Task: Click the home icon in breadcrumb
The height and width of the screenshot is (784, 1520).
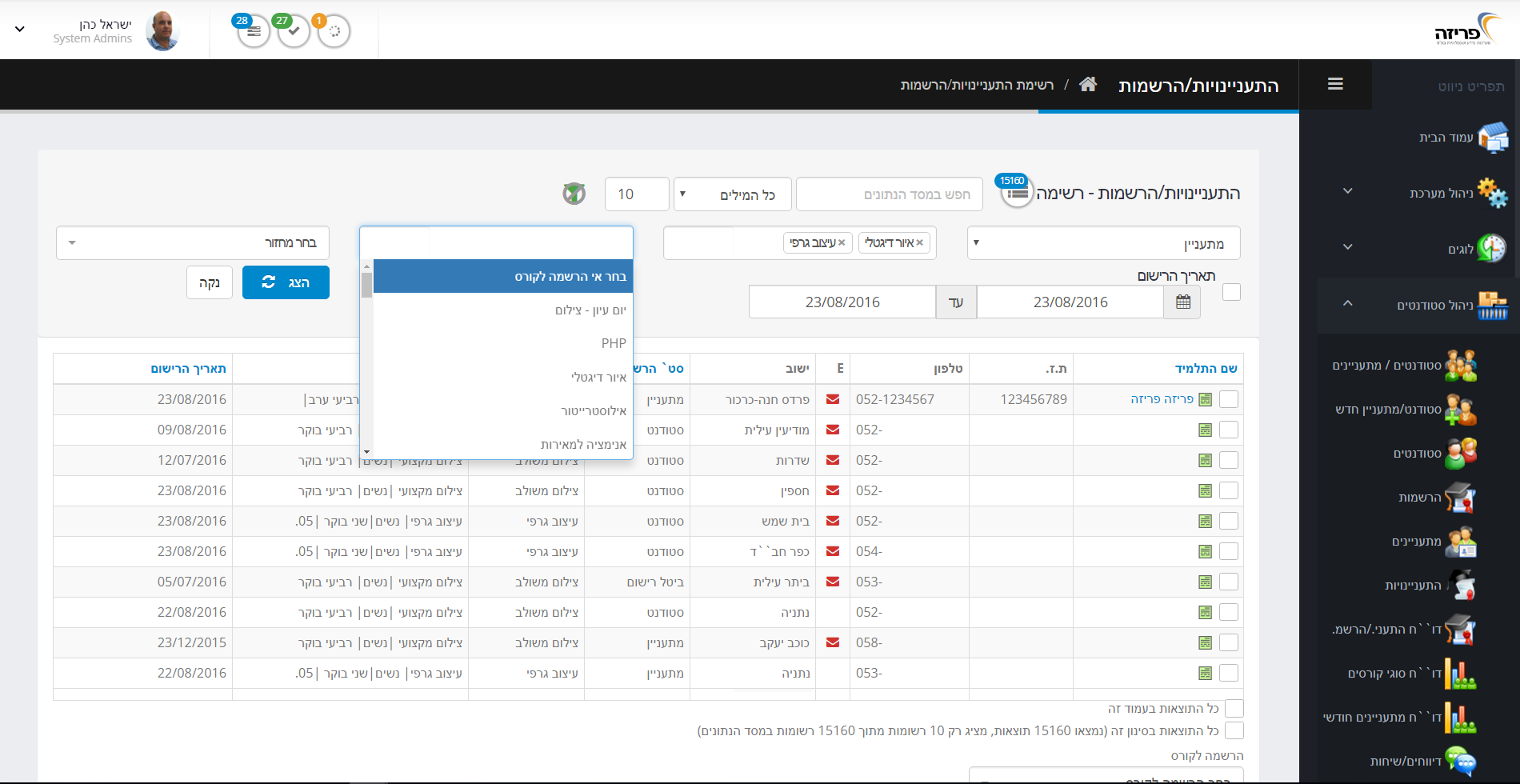Action: pos(1087,84)
